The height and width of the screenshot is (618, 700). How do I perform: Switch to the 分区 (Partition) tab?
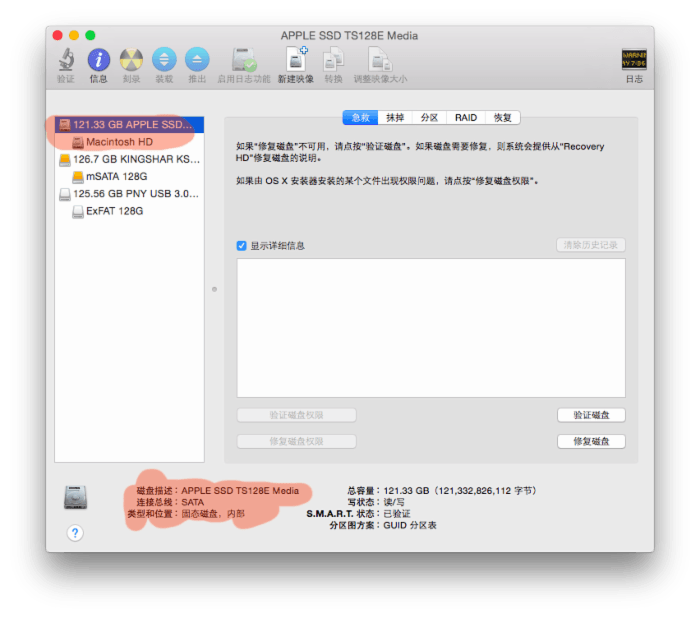pos(429,117)
